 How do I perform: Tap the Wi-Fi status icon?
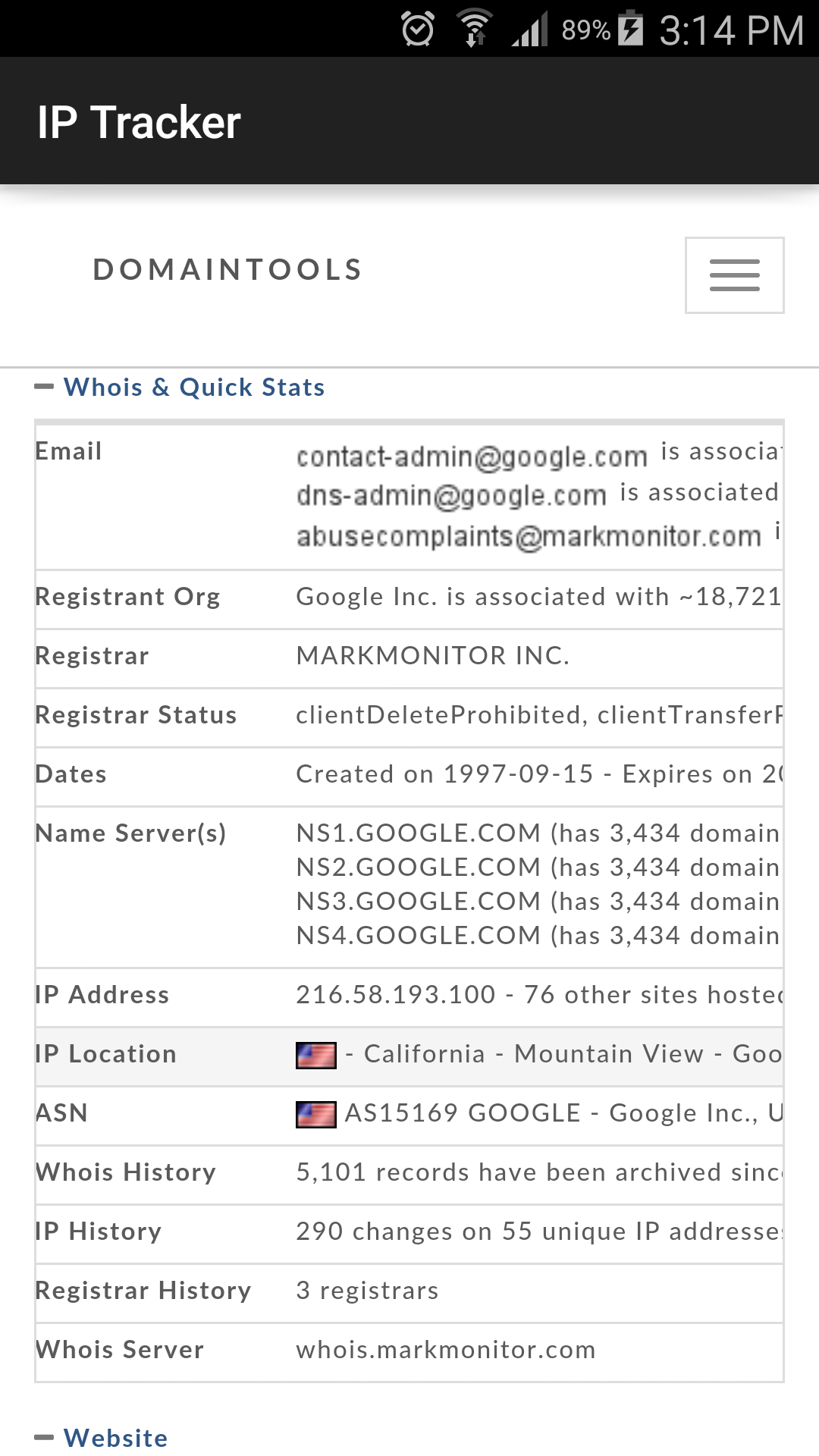(x=475, y=28)
